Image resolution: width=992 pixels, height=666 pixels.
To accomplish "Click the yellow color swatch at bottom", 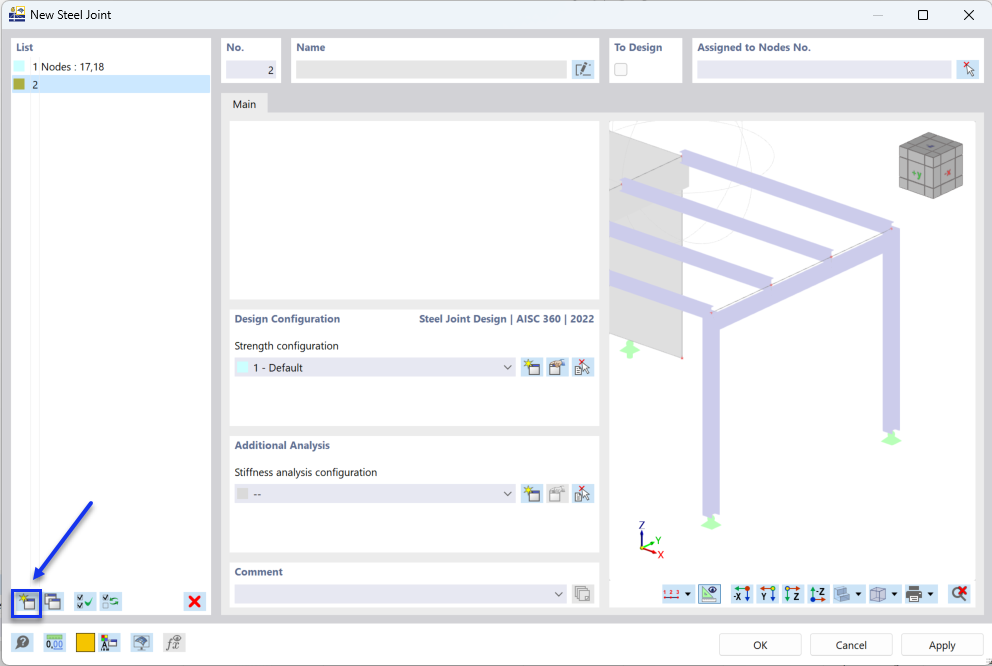I will click(85, 643).
